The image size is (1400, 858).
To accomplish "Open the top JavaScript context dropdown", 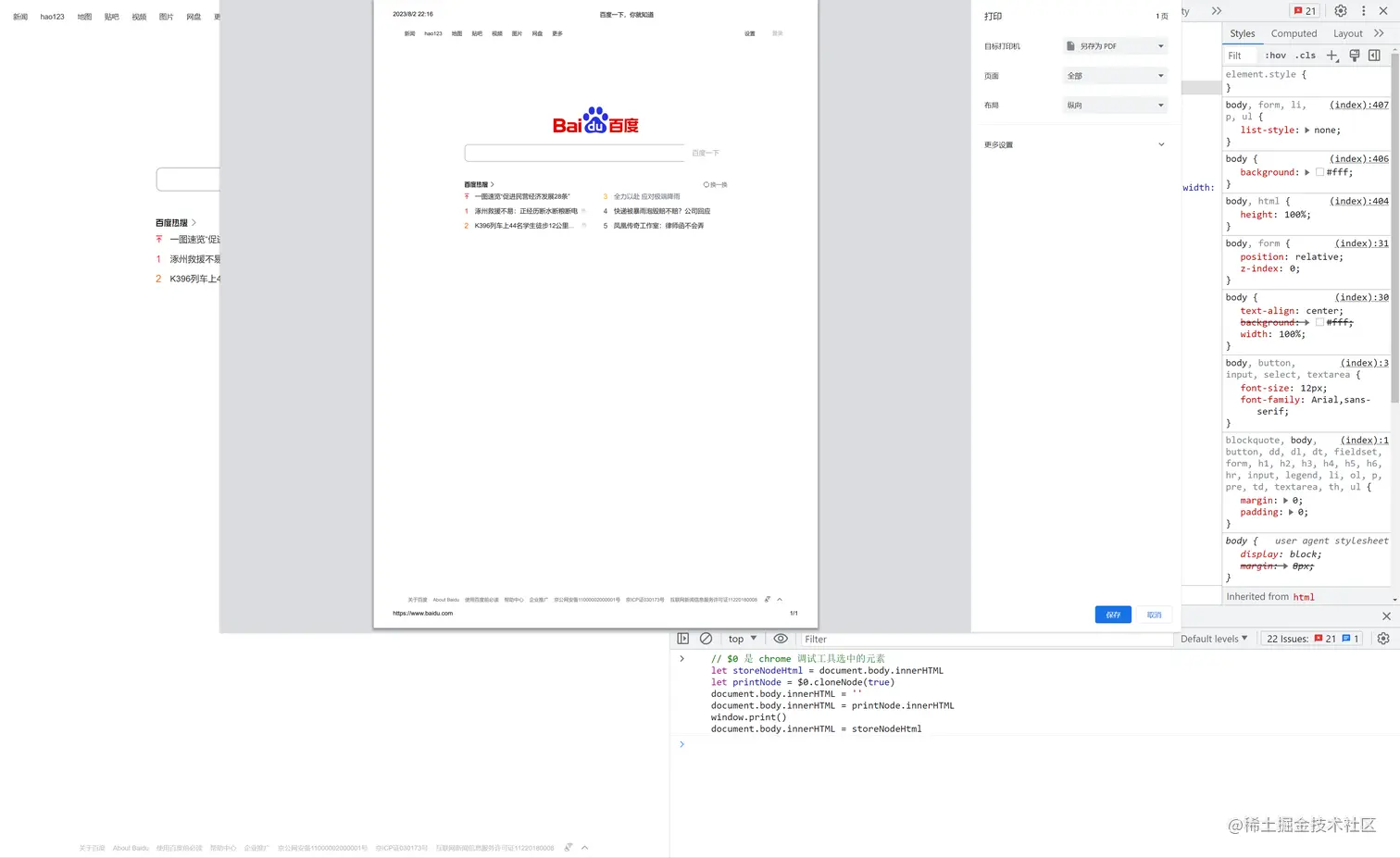I will coord(743,639).
